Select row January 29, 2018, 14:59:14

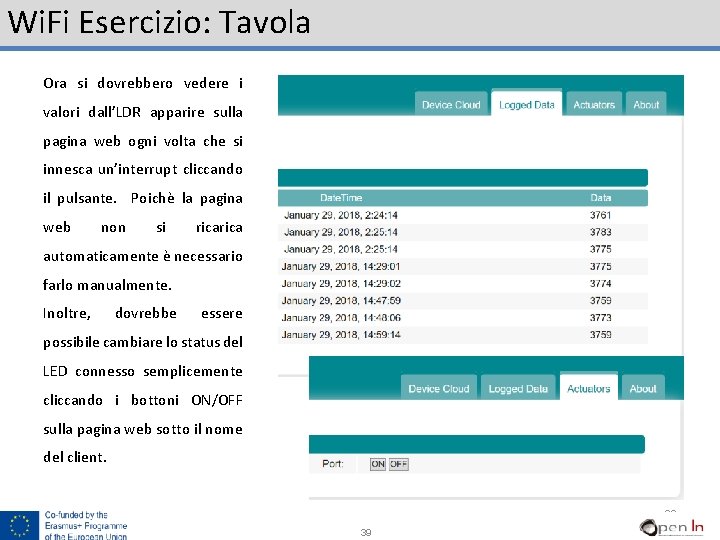[x=463, y=334]
